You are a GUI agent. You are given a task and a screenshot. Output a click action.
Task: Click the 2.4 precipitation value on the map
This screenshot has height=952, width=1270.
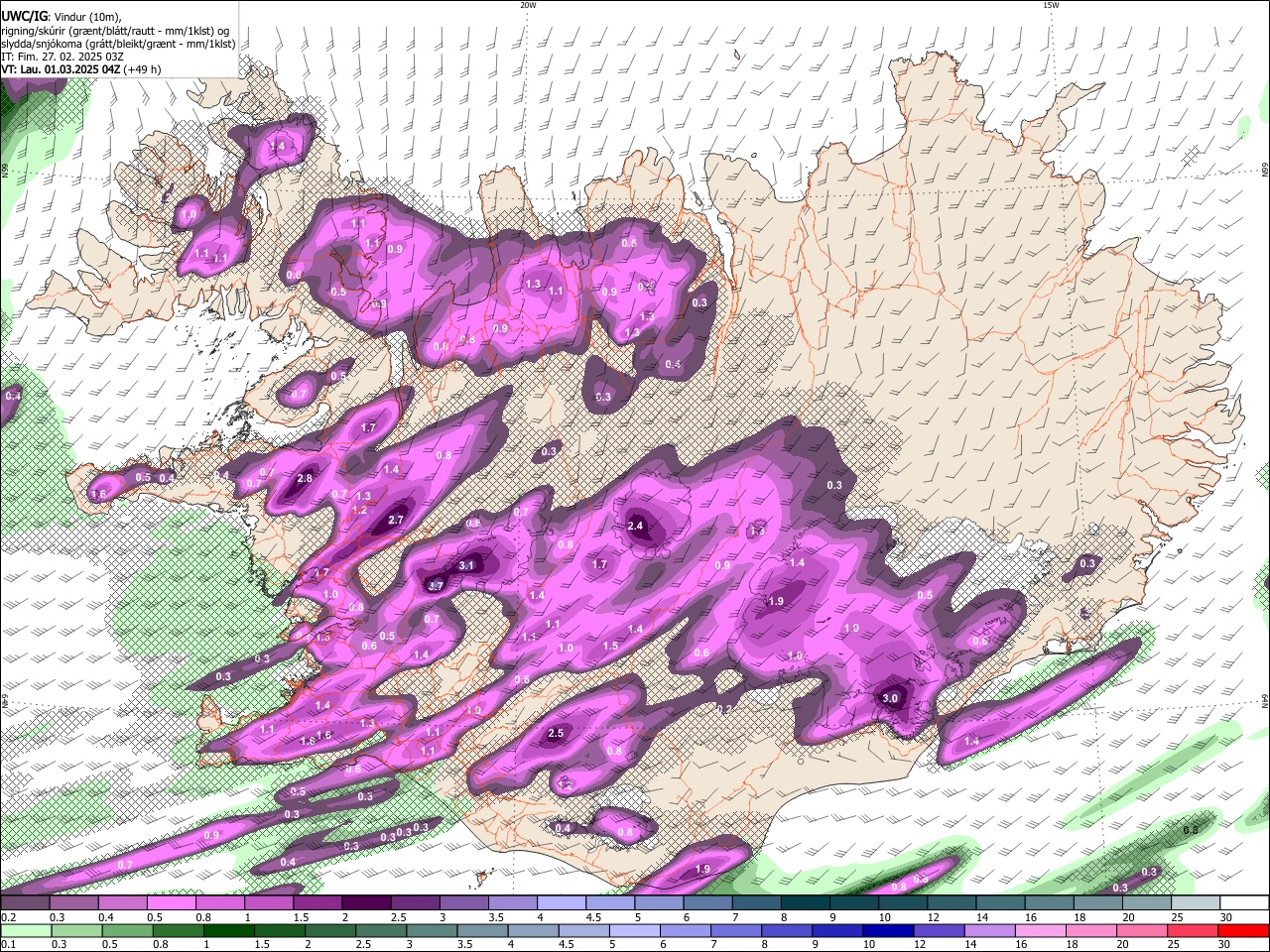(636, 526)
